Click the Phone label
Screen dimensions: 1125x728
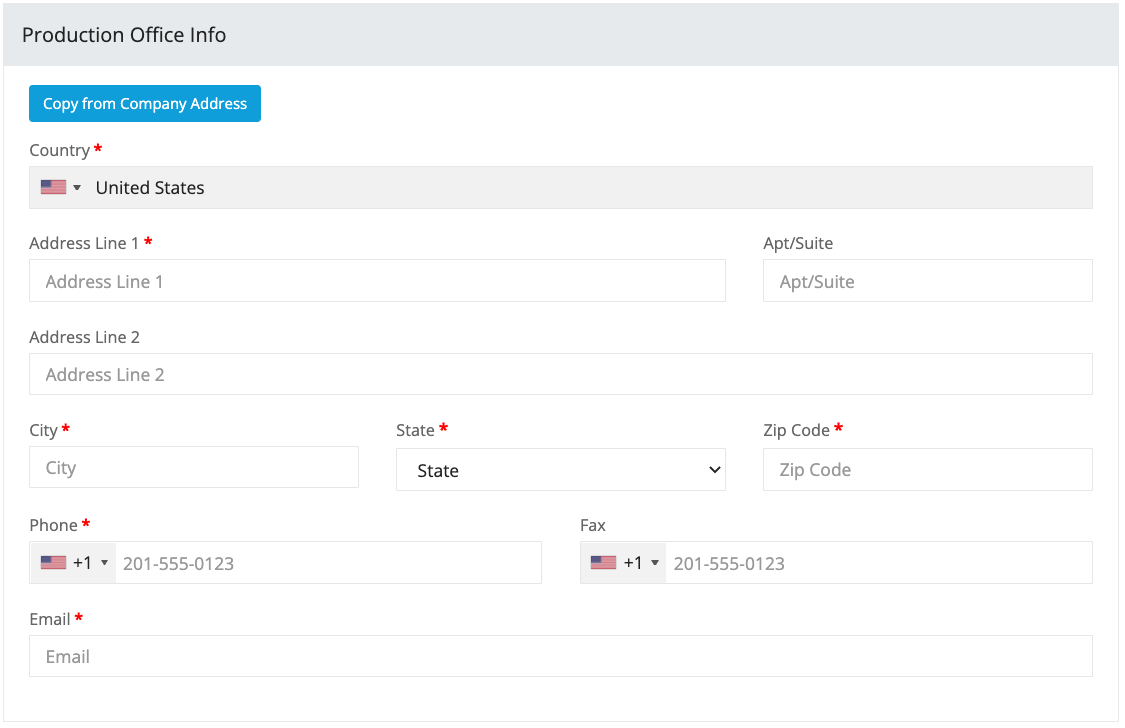click(x=54, y=525)
